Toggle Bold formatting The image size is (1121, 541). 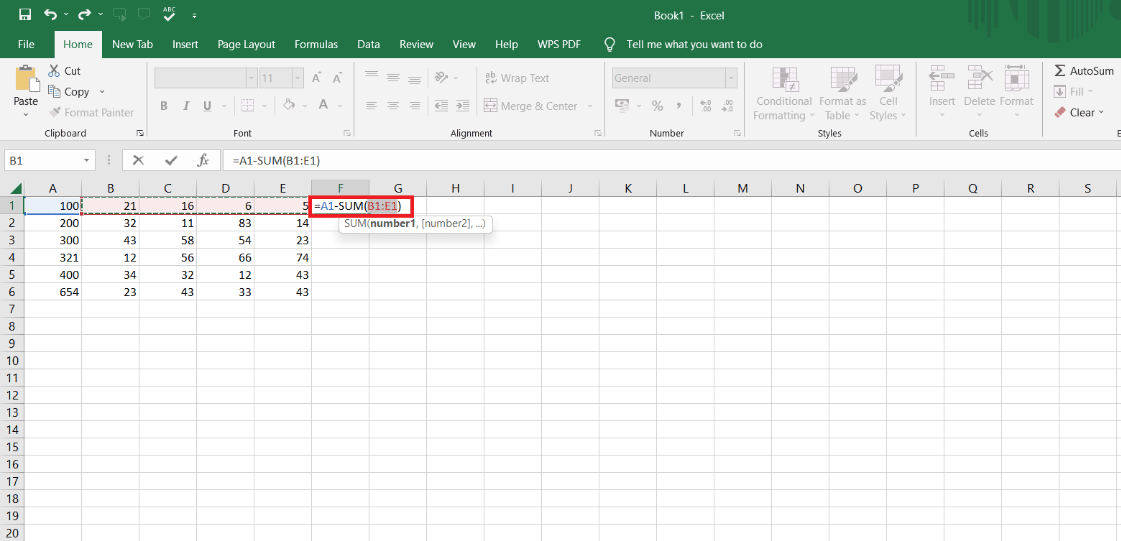(164, 106)
